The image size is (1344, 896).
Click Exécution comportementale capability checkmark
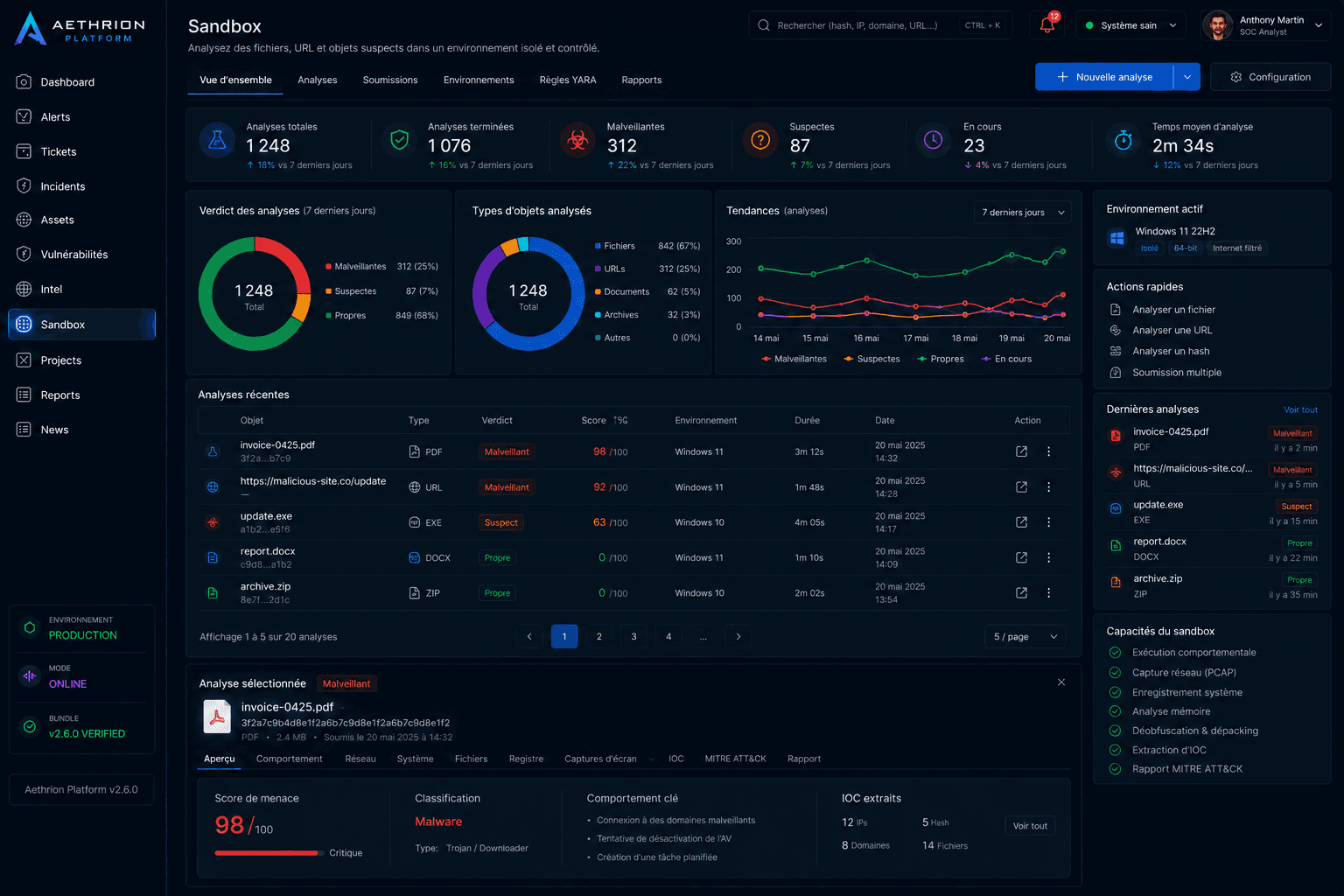[1115, 653]
